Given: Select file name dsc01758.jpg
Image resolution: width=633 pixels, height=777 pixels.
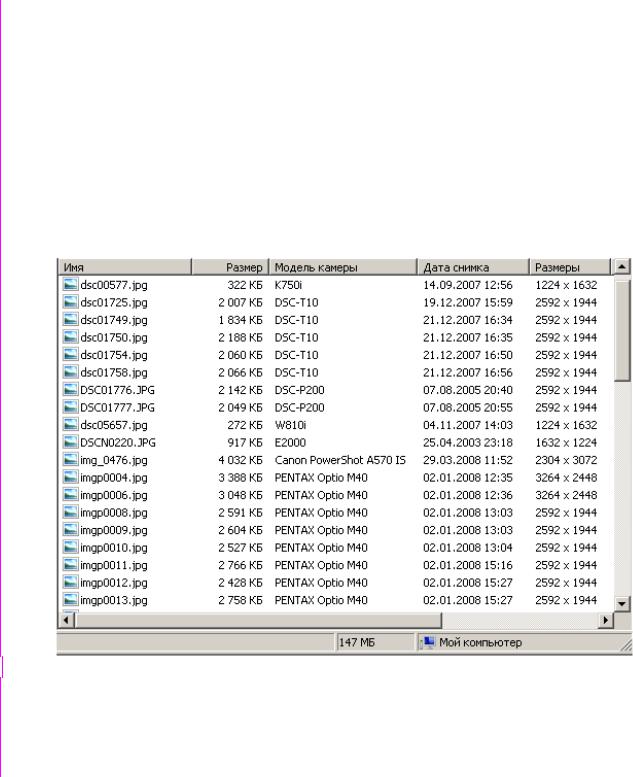Looking at the screenshot, I should [114, 373].
